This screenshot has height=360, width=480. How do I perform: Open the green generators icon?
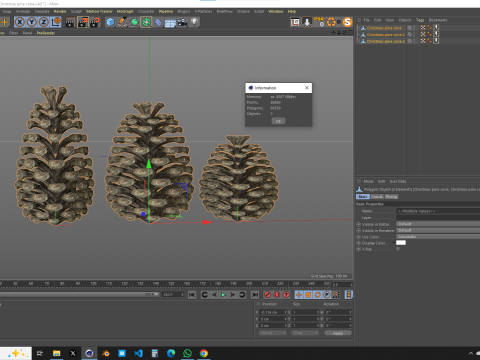134,22
